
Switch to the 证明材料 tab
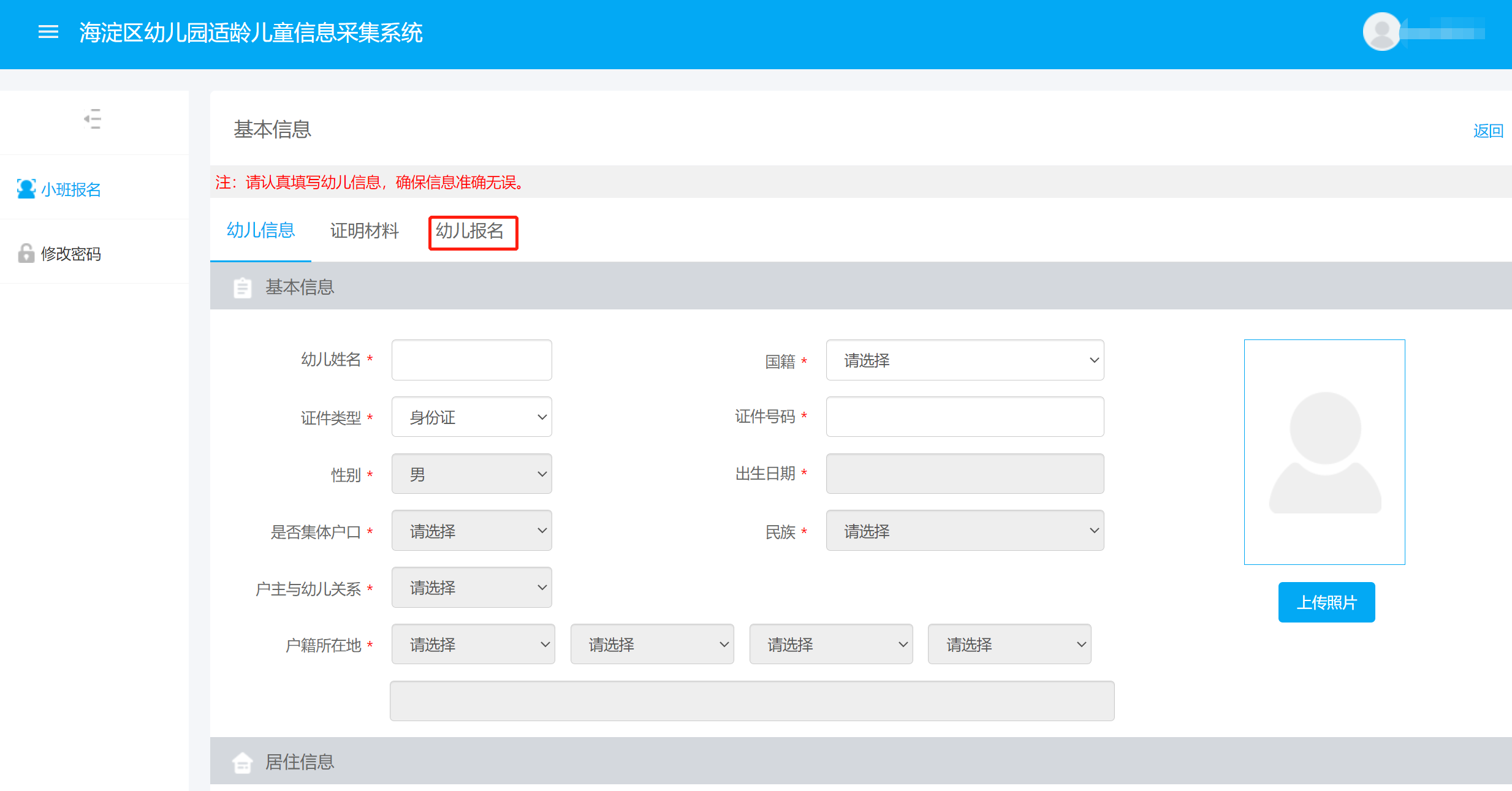(364, 231)
